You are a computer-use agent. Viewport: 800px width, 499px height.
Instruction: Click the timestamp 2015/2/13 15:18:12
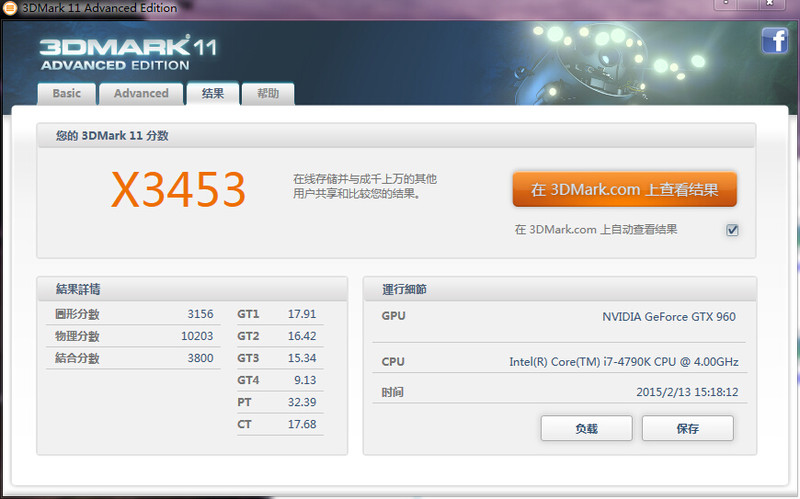click(x=687, y=392)
